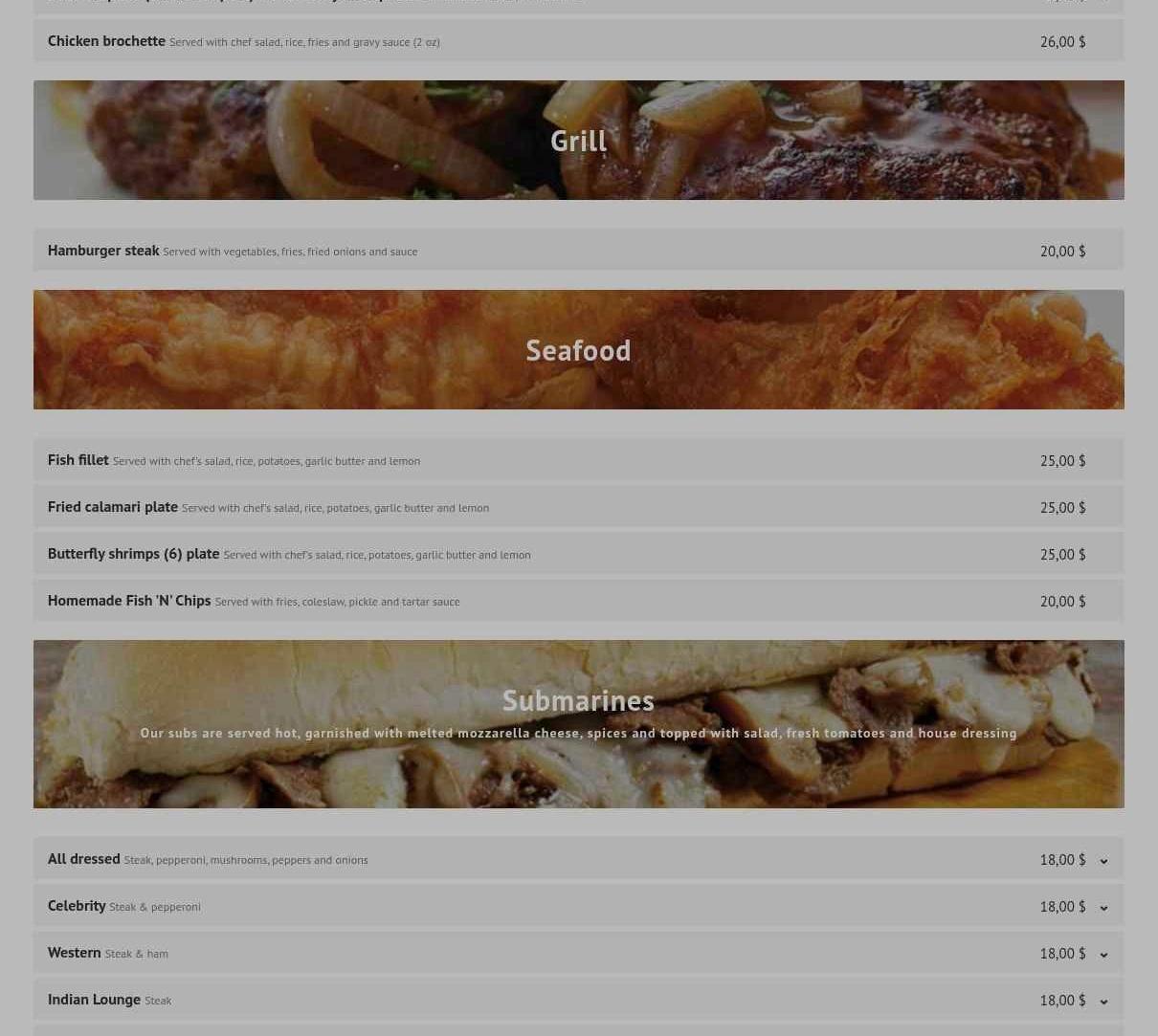Select the All dressed submarine title
The height and width of the screenshot is (1036, 1158).
84,859
